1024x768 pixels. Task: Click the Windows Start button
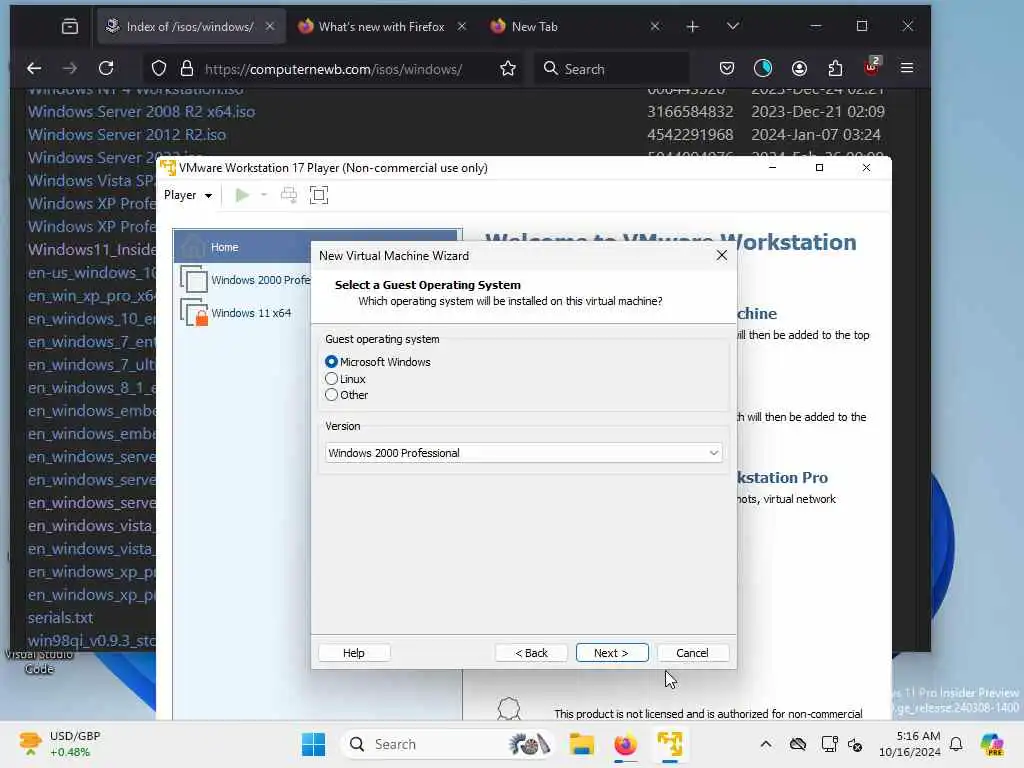point(313,744)
